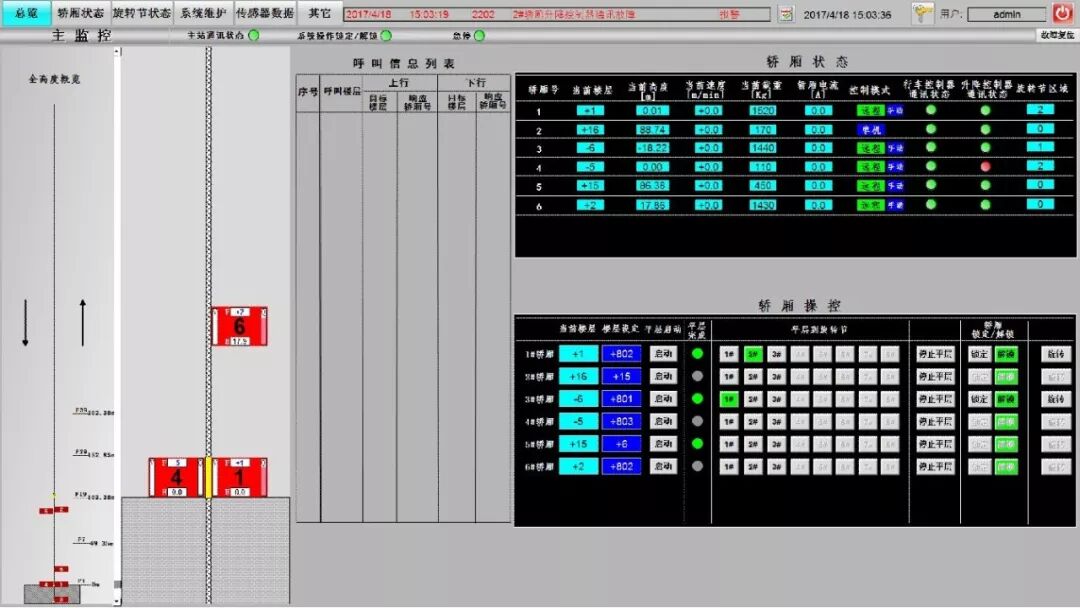
Task: Switch to the 传感器数据 tab
Action: pyautogui.click(x=264, y=14)
